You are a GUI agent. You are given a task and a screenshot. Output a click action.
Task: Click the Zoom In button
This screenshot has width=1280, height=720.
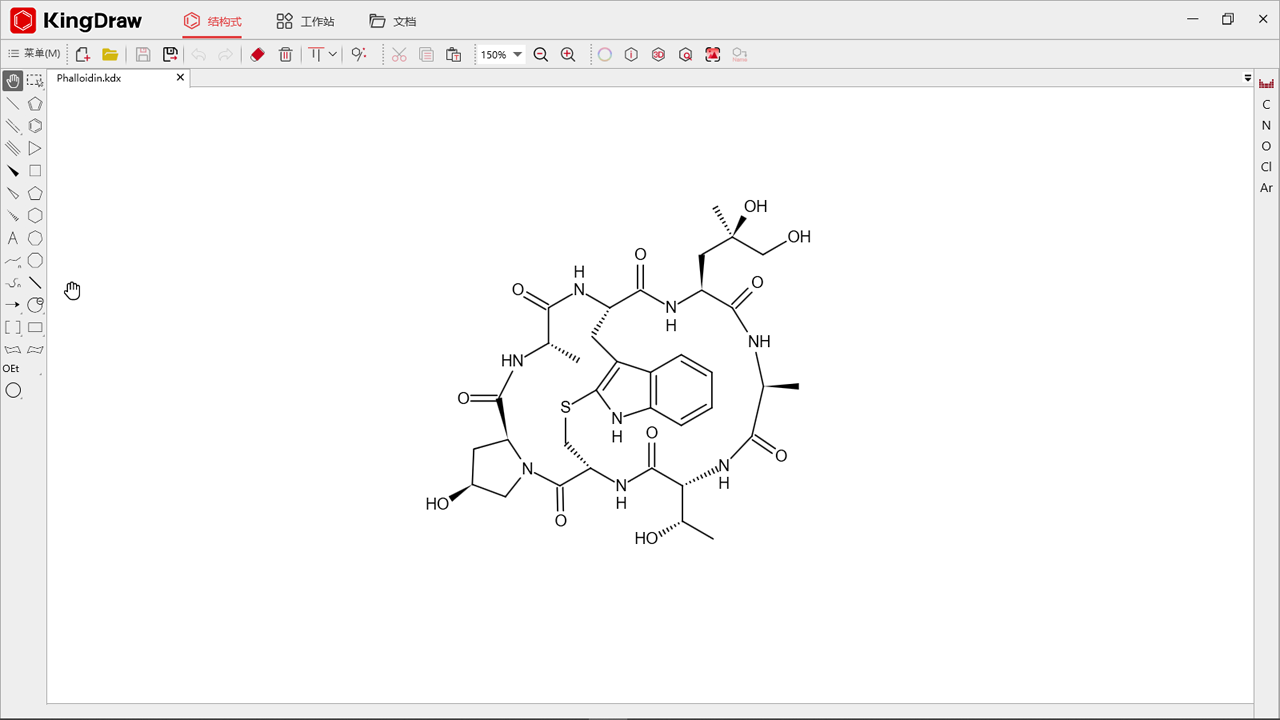(x=568, y=54)
